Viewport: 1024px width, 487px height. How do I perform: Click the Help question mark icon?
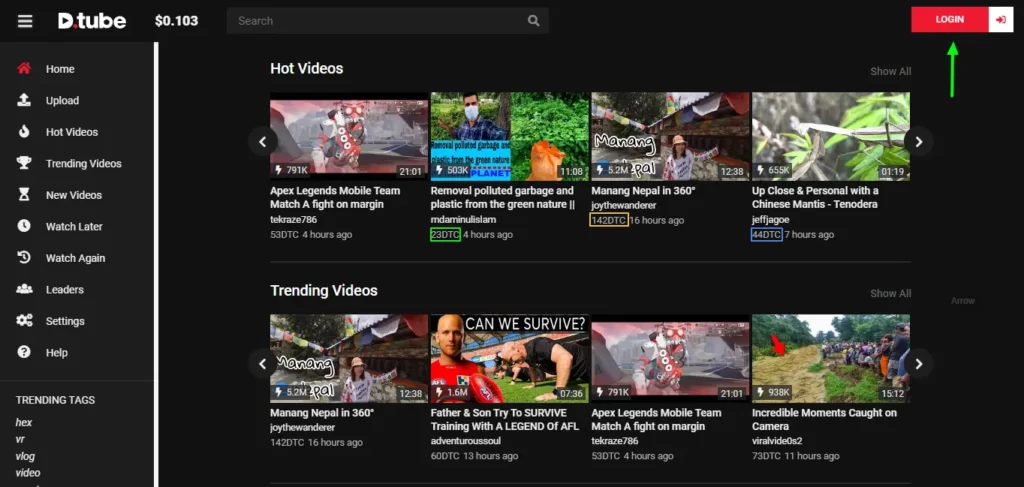(x=24, y=352)
